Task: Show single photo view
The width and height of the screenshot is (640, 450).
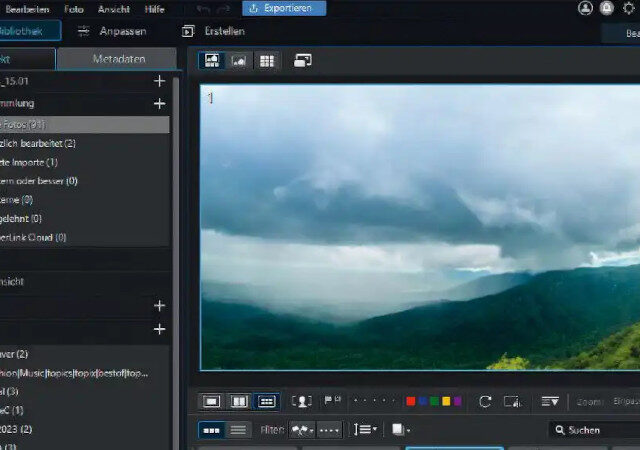Action: tap(211, 401)
